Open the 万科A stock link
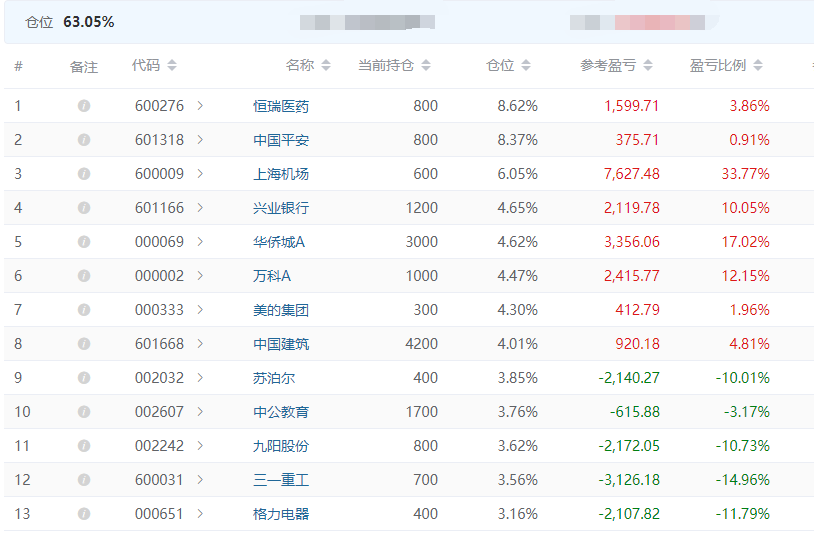 coord(272,276)
